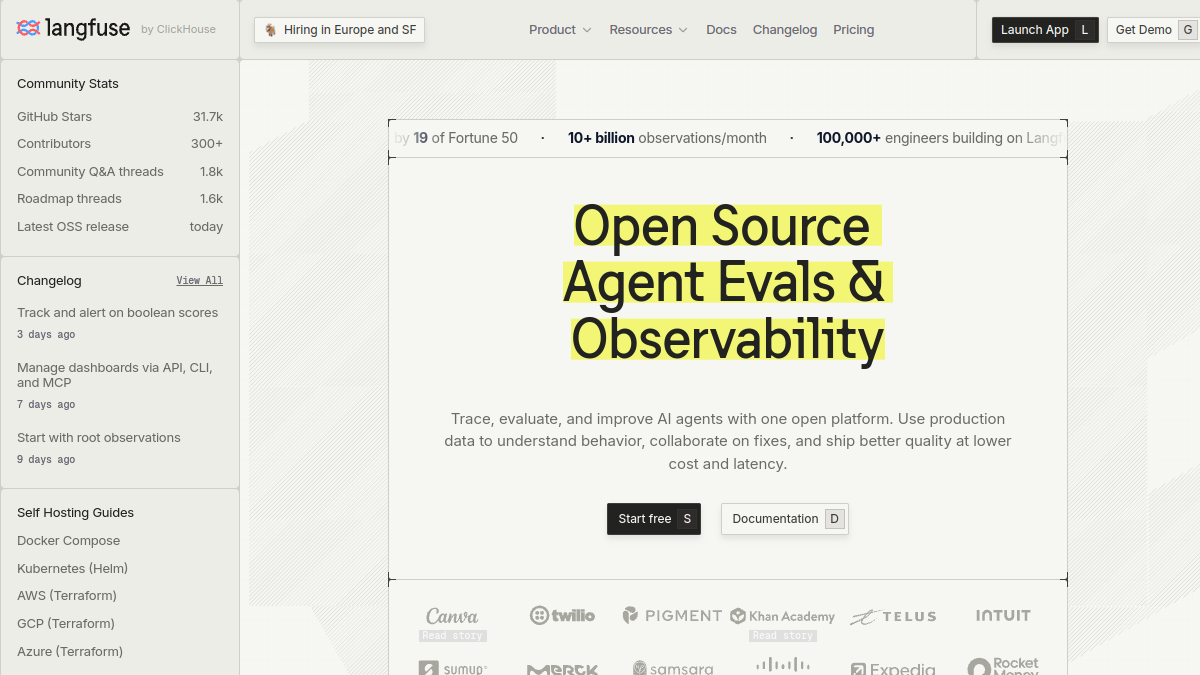Open Kubernetes (Helm) hosting guide
Image resolution: width=1200 pixels, height=675 pixels.
(x=72, y=569)
